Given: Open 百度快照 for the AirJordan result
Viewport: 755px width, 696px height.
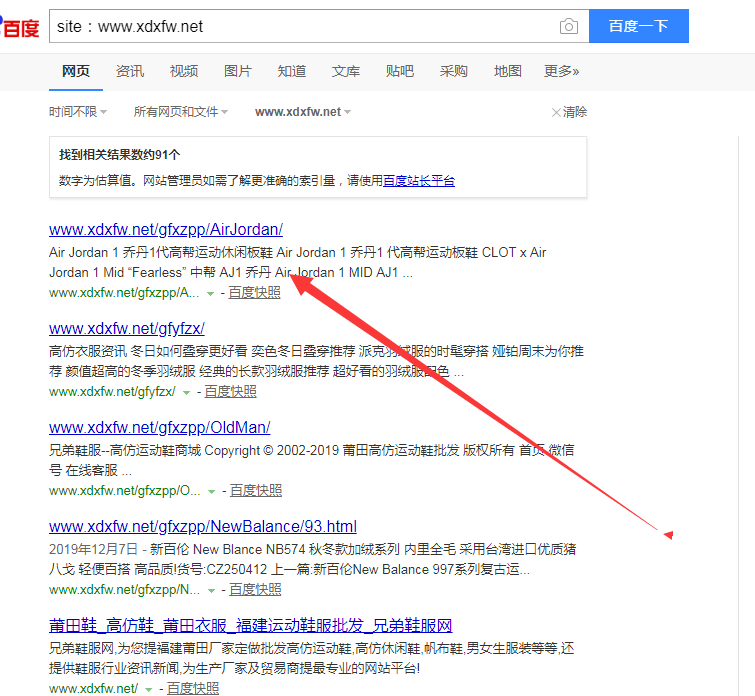Looking at the screenshot, I should (254, 293).
